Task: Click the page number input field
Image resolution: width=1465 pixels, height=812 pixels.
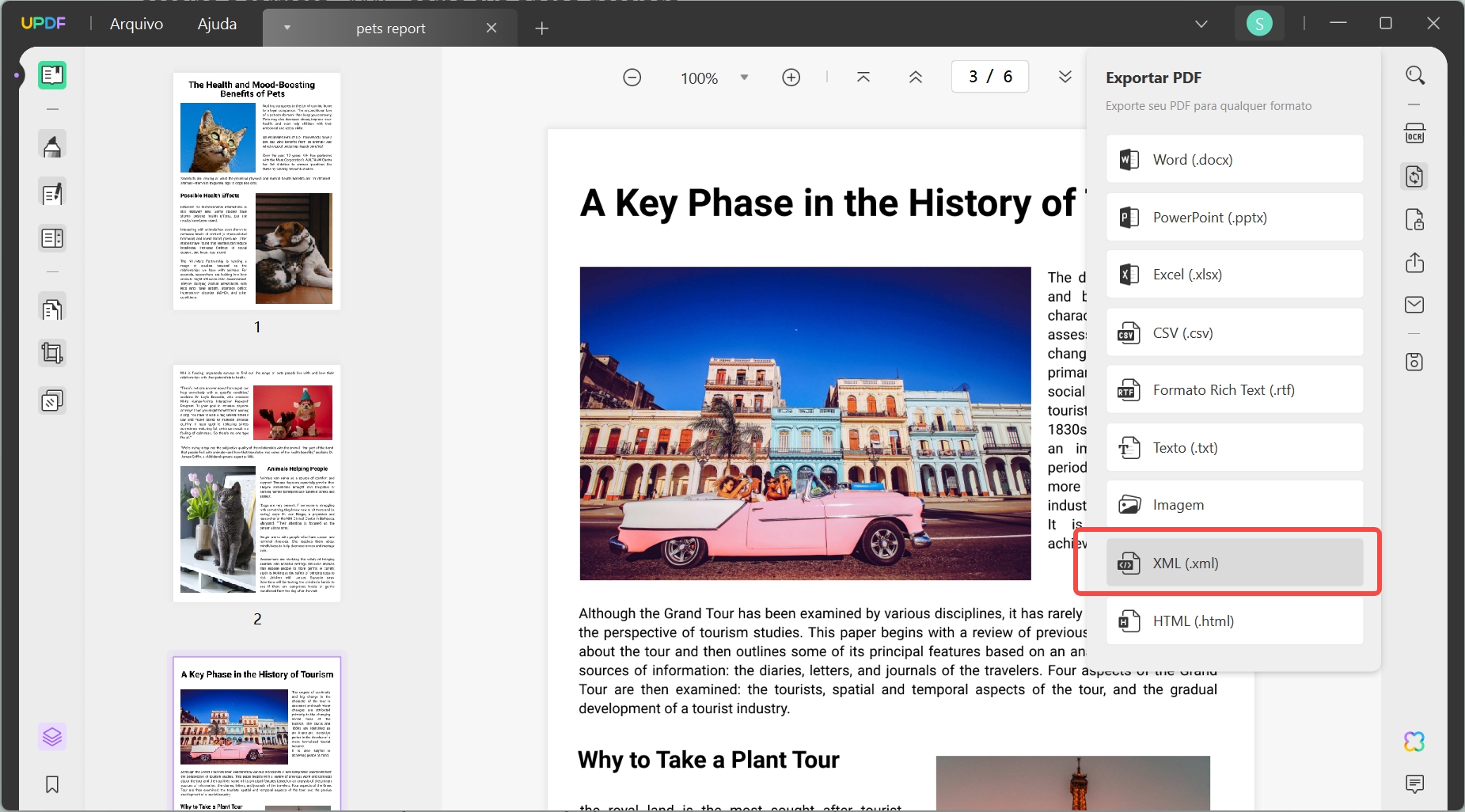Action: 989,77
